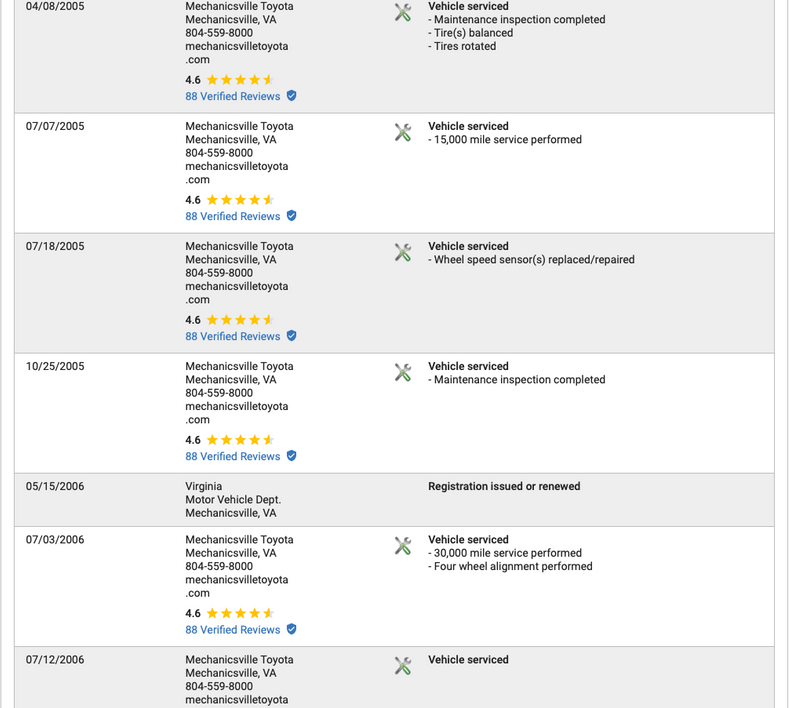790x708 pixels.
Task: View 88 Verified Reviews in the 07/18/2005 row
Action: pos(232,336)
